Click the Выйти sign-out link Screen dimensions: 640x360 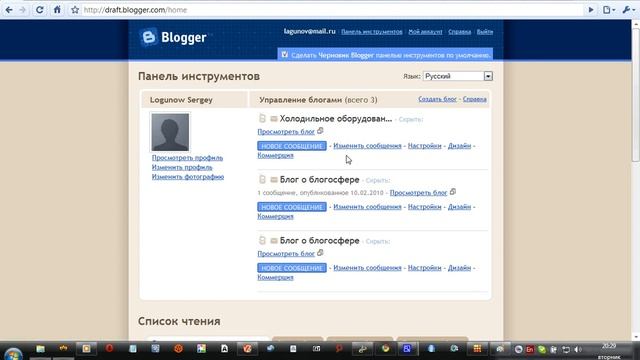click(485, 32)
